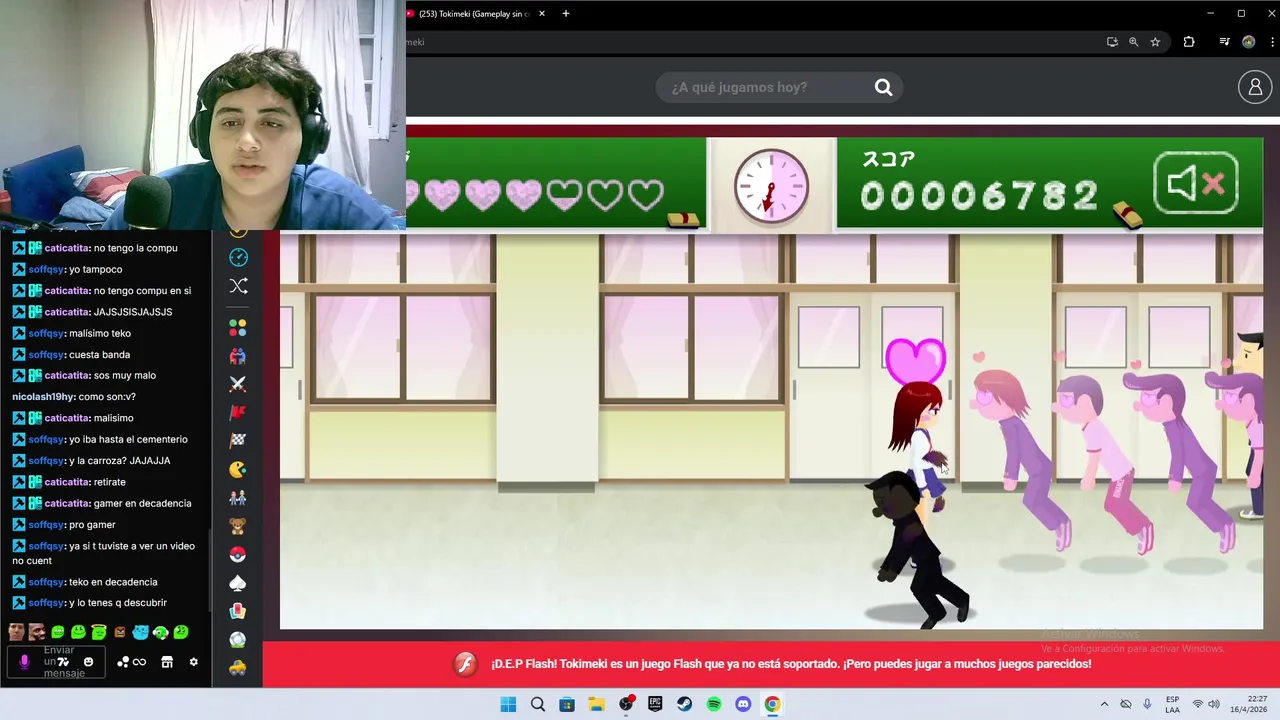The width and height of the screenshot is (1280, 720).
Task: Open the browser extensions puzzle icon
Action: 1189,42
